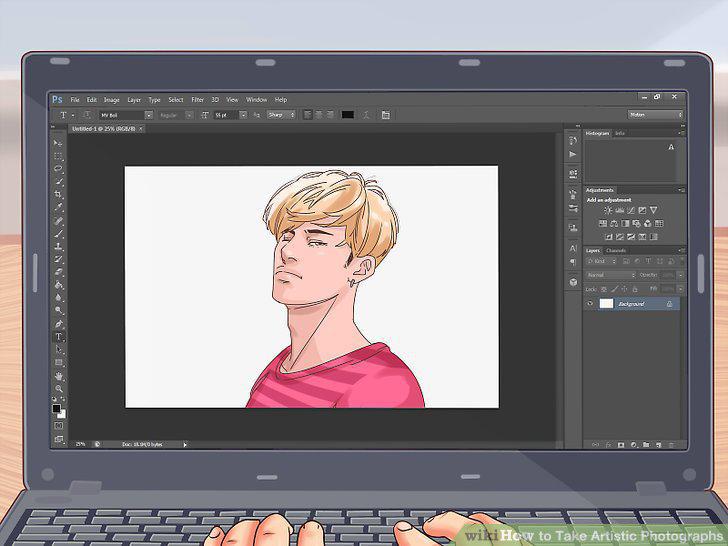Select the Pen tool

coord(58,324)
